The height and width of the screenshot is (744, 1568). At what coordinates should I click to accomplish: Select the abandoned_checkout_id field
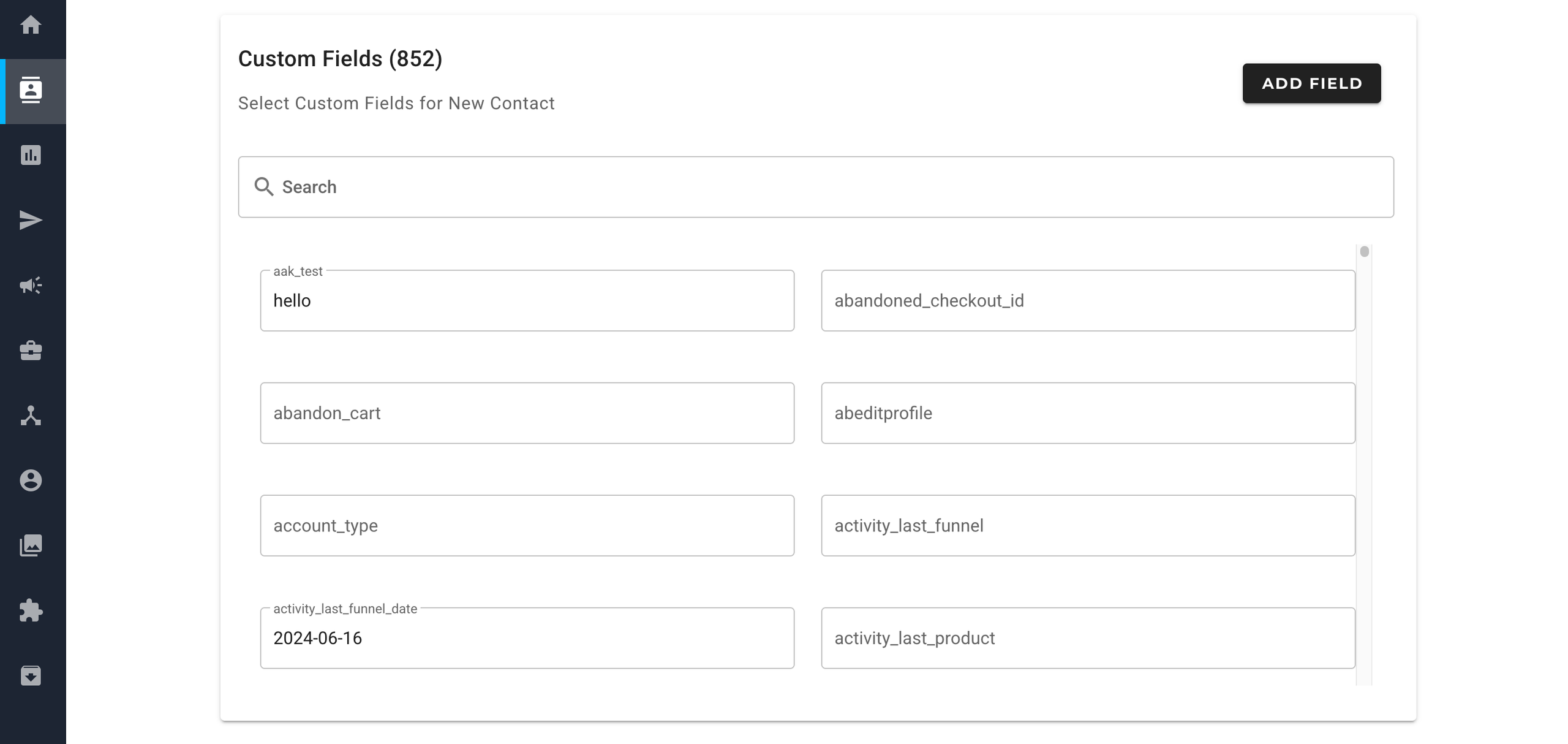pyautogui.click(x=1088, y=301)
